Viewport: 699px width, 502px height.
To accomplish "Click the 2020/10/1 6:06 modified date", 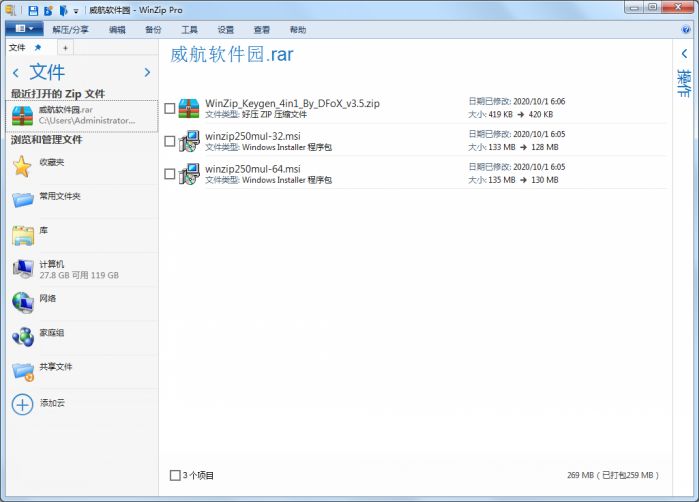I will (x=539, y=101).
